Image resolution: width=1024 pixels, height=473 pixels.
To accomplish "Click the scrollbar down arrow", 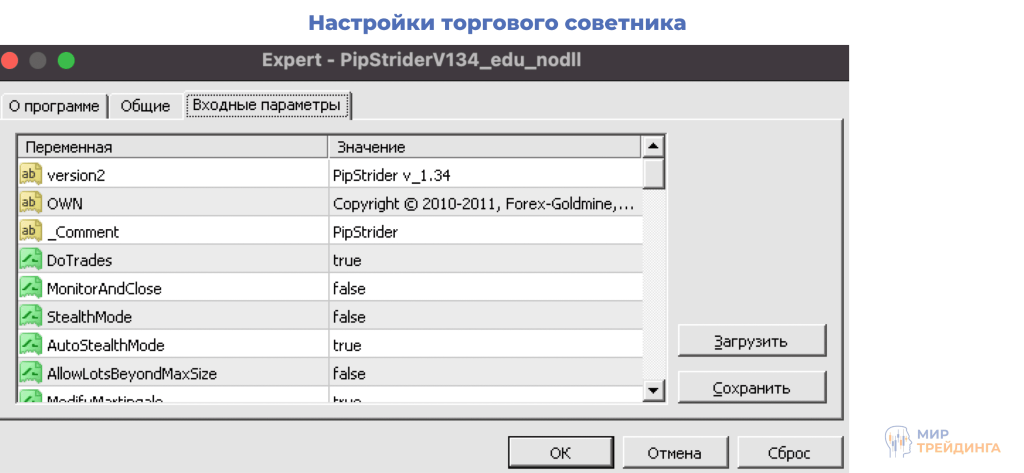I will point(654,391).
